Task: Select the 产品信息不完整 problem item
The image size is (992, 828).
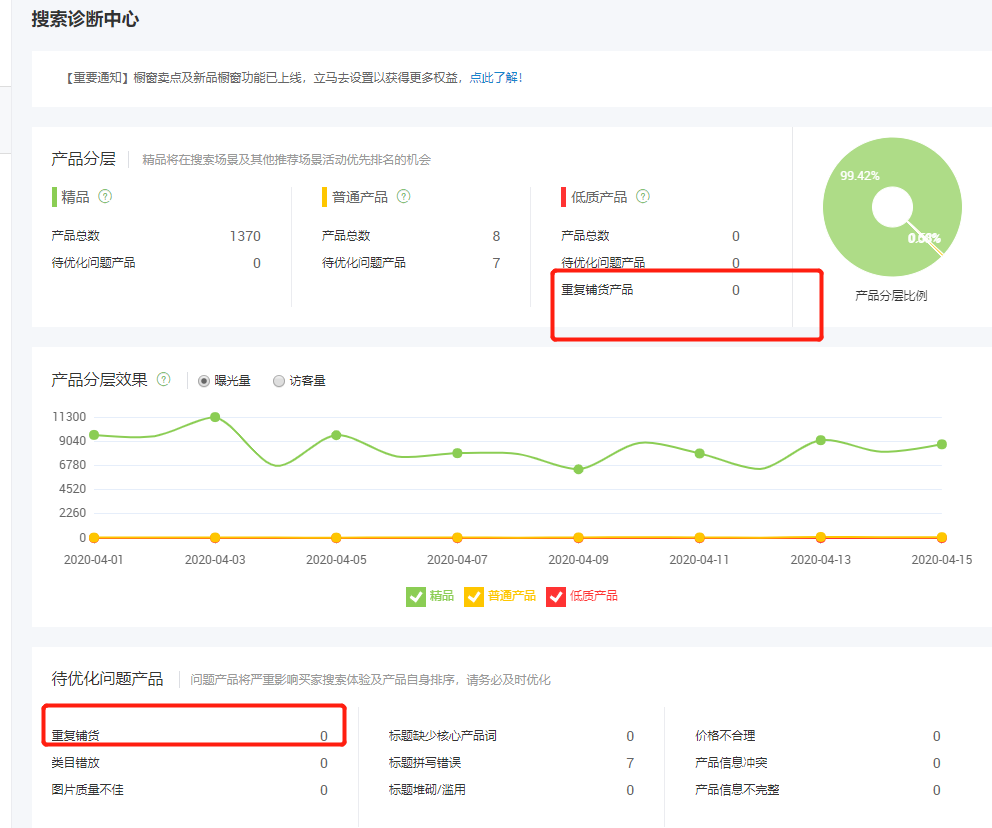Action: coord(737,790)
